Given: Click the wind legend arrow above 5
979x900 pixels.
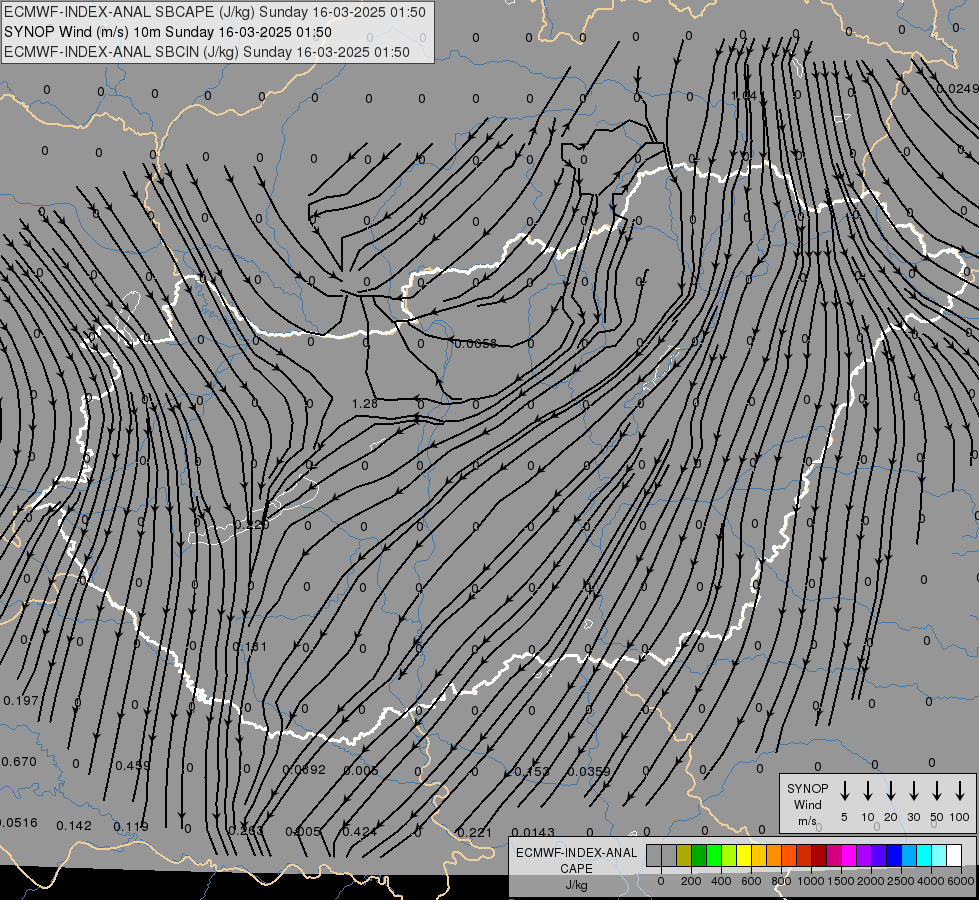Looking at the screenshot, I should (x=845, y=791).
